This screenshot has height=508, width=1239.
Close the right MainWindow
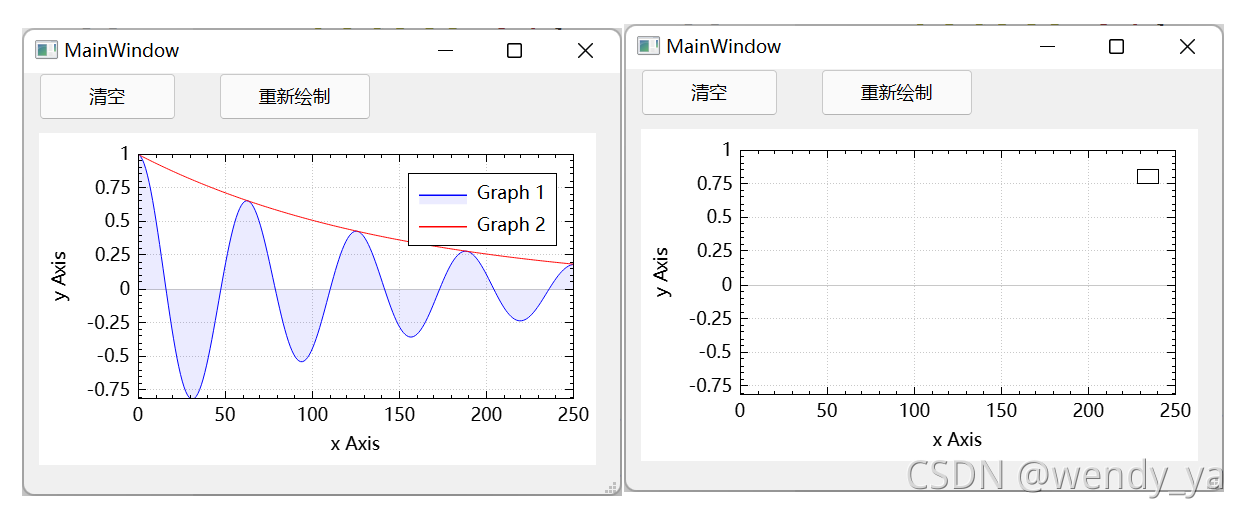pos(1188,47)
